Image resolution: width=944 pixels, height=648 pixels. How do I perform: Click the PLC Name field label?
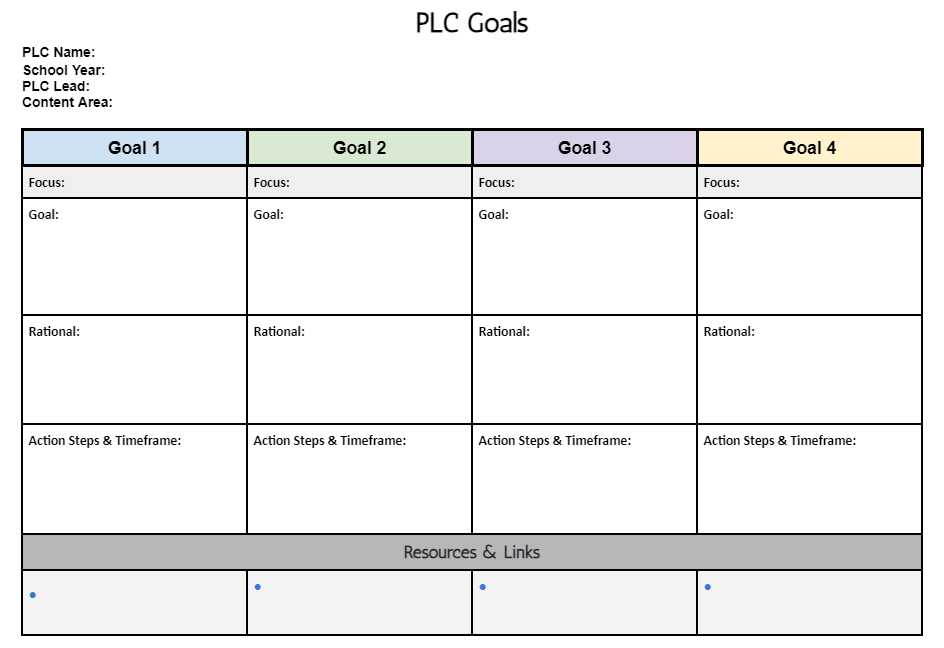(58, 52)
